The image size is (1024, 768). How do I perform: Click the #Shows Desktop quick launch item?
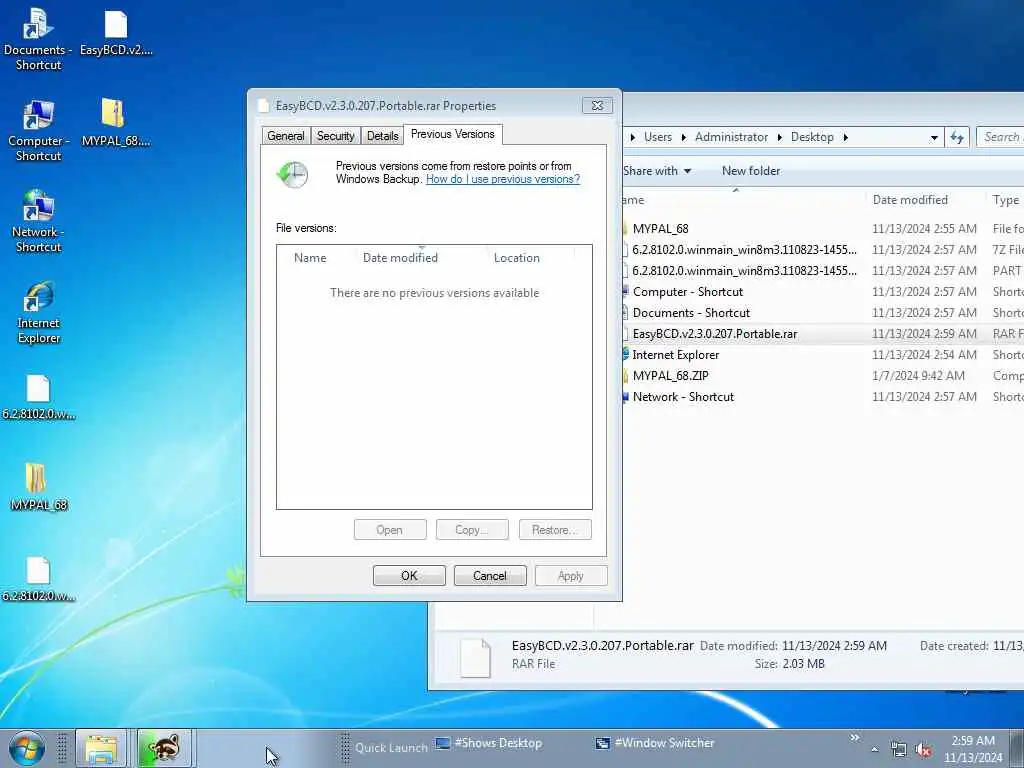click(489, 743)
